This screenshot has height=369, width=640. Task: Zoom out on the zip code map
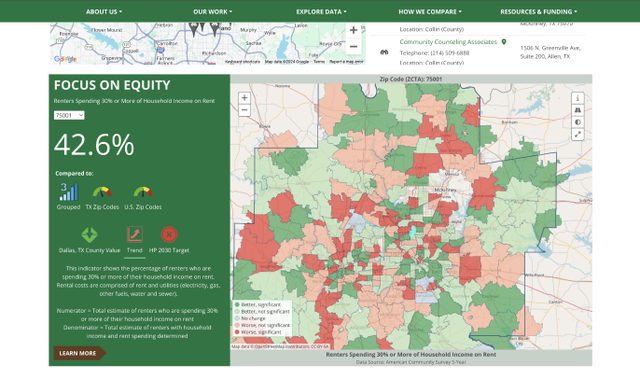click(244, 110)
